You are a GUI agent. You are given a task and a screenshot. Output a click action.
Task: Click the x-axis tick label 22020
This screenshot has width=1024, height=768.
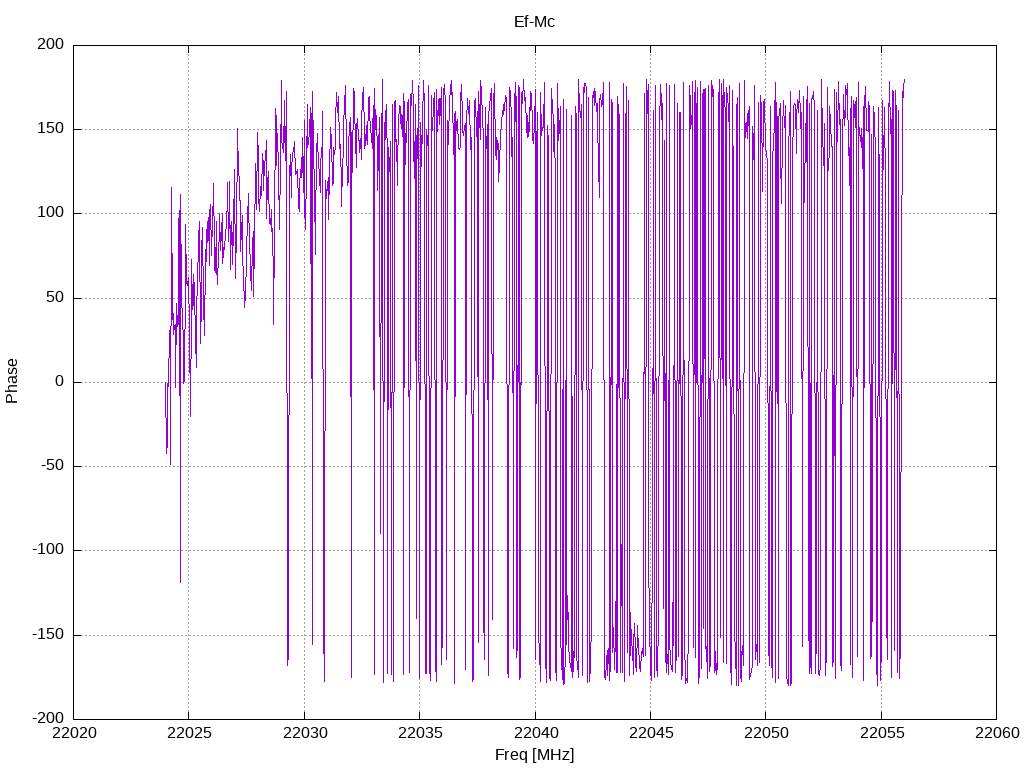click(x=74, y=733)
